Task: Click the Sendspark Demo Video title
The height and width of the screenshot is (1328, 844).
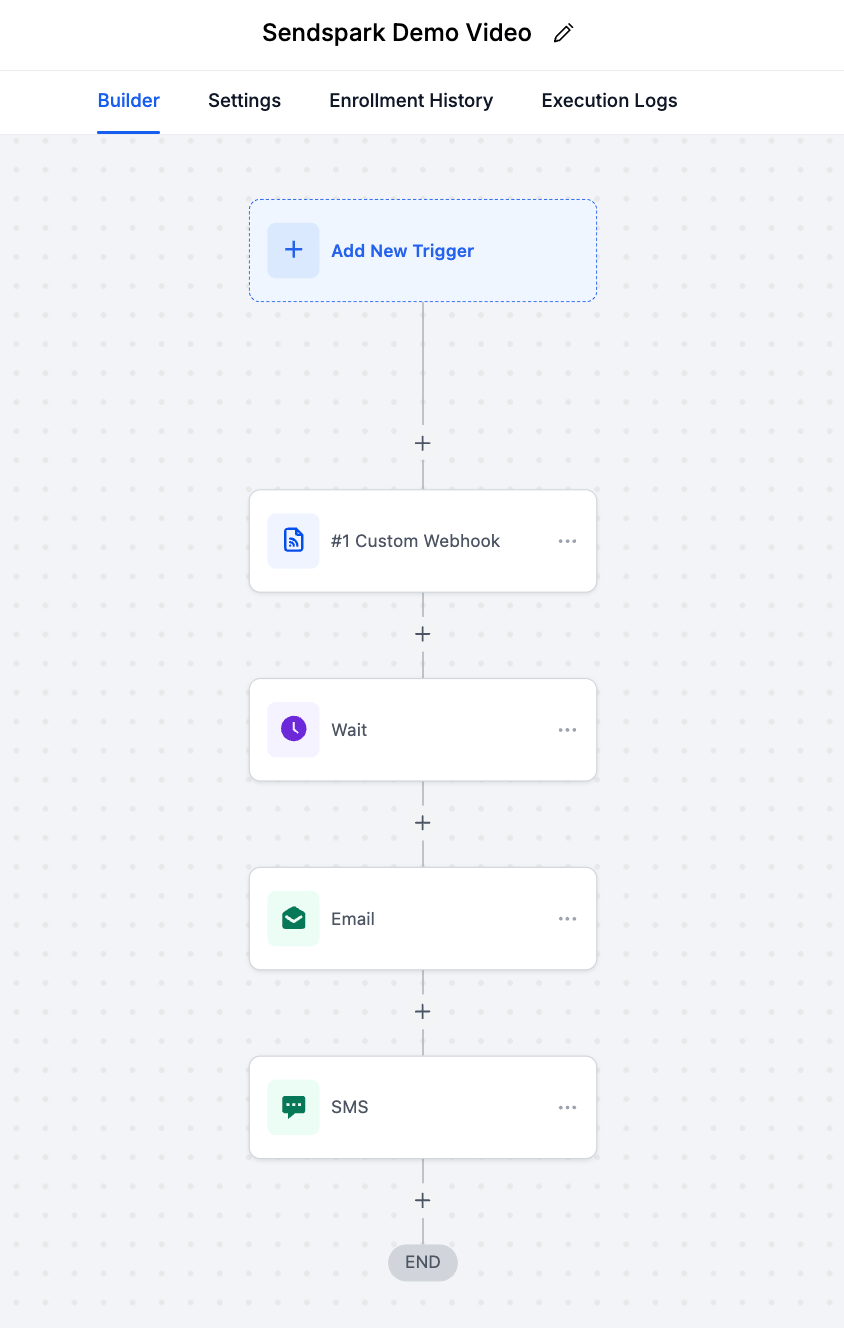Action: click(397, 33)
